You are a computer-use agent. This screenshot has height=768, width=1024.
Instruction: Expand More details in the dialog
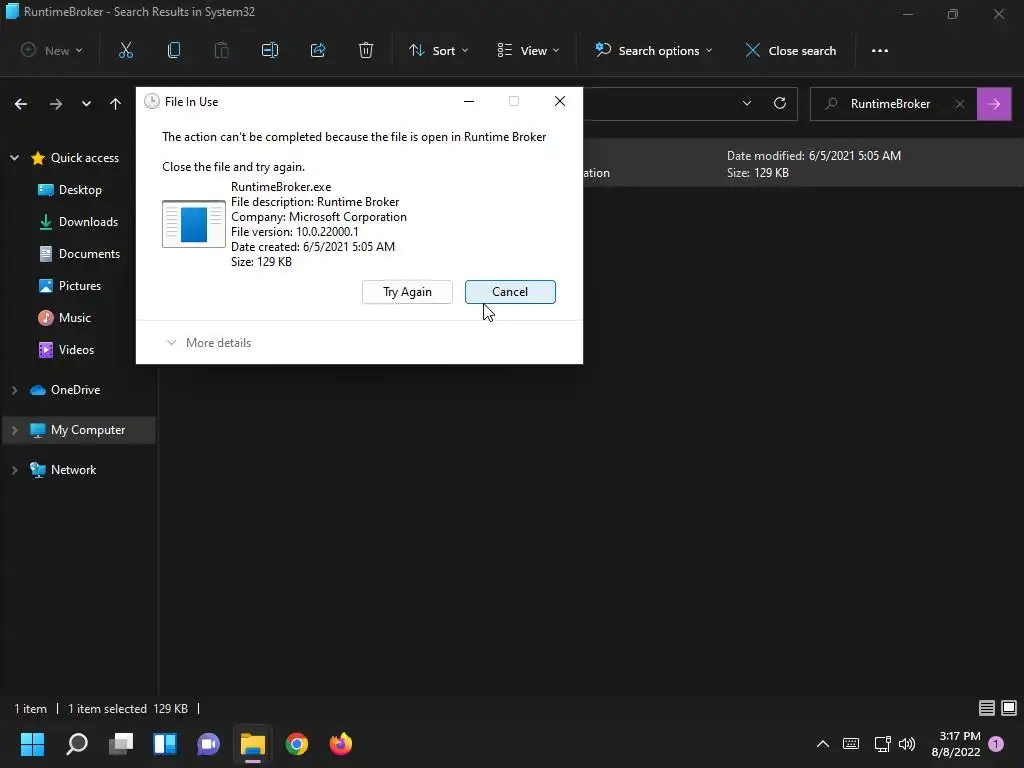(209, 343)
